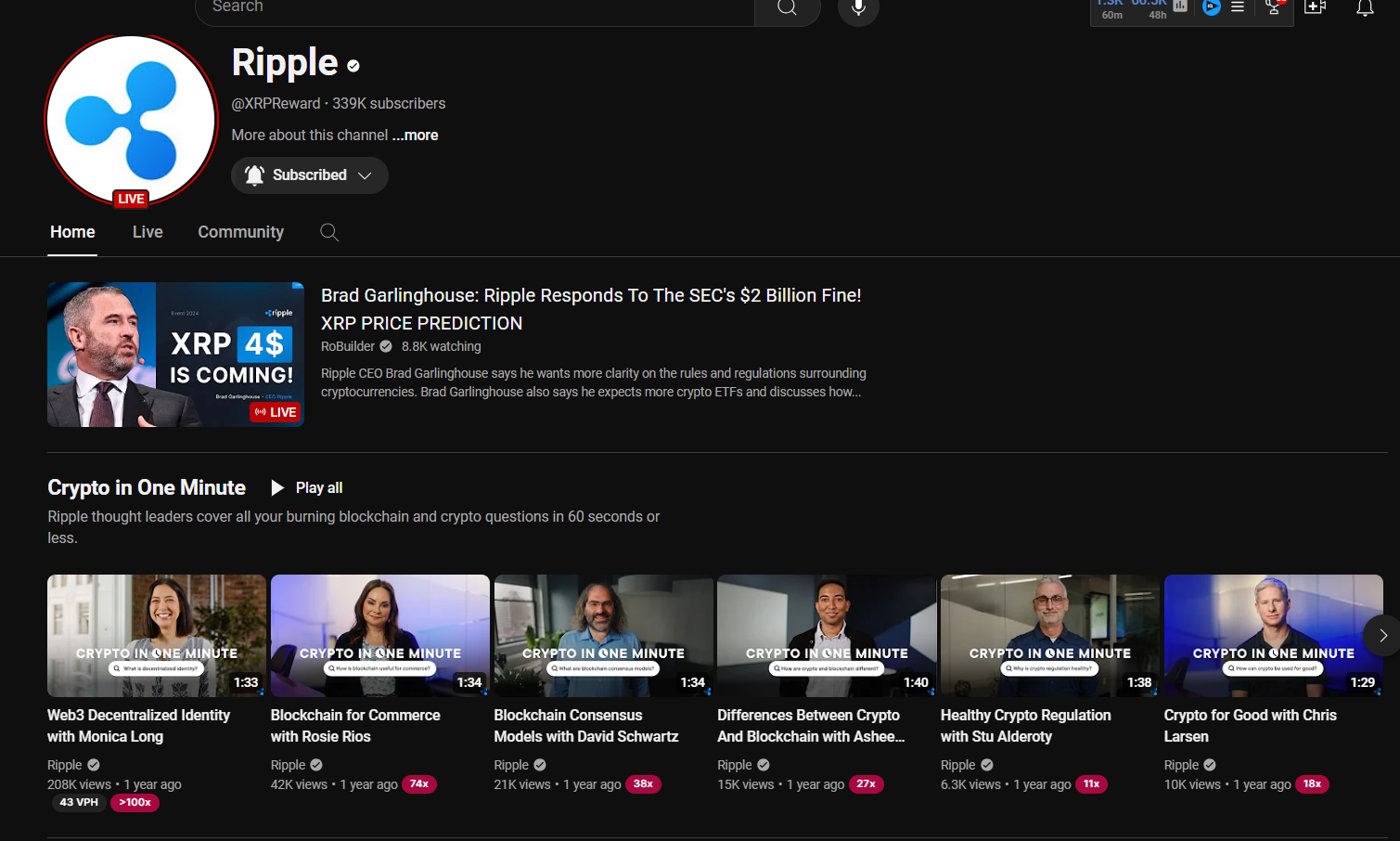The height and width of the screenshot is (841, 1400).
Task: Click the Create video camera-plus icon
Action: (x=1315, y=7)
